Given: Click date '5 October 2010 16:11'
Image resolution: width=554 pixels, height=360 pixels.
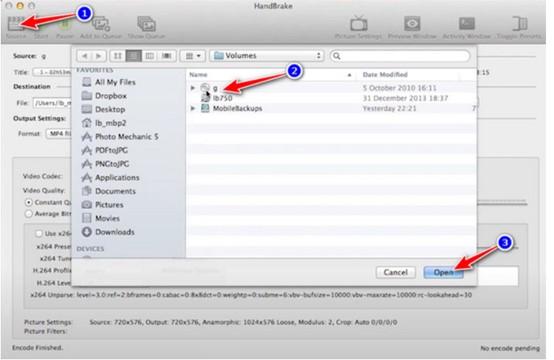Looking at the screenshot, I should pos(400,88).
